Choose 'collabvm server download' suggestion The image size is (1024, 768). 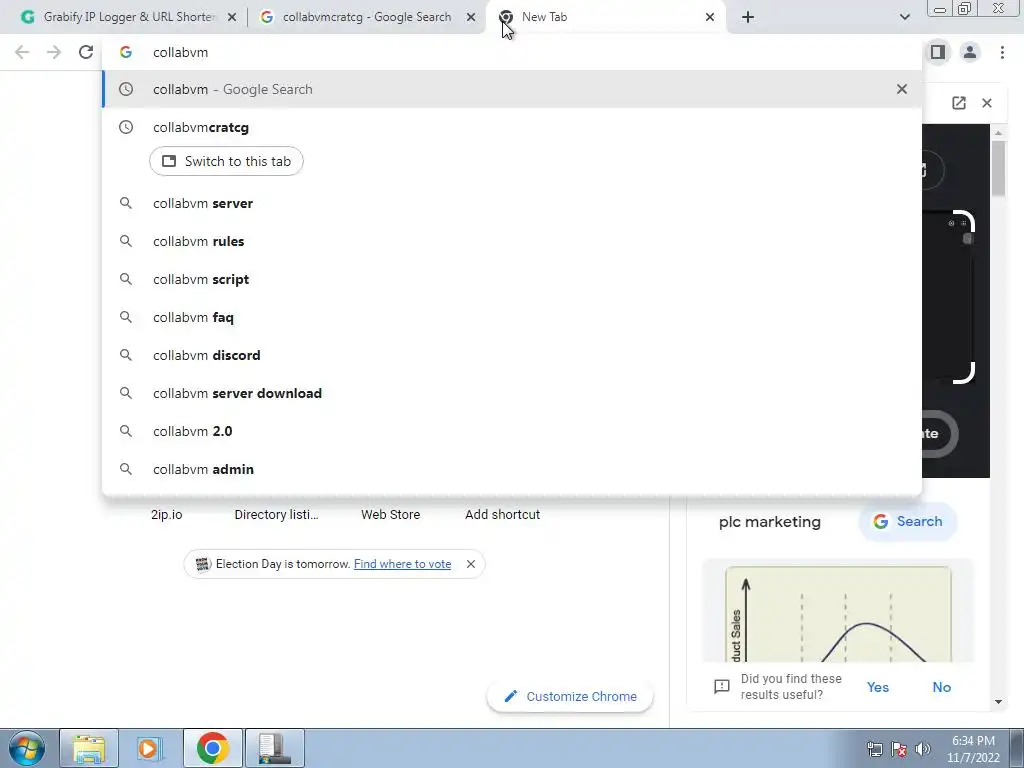click(511, 393)
